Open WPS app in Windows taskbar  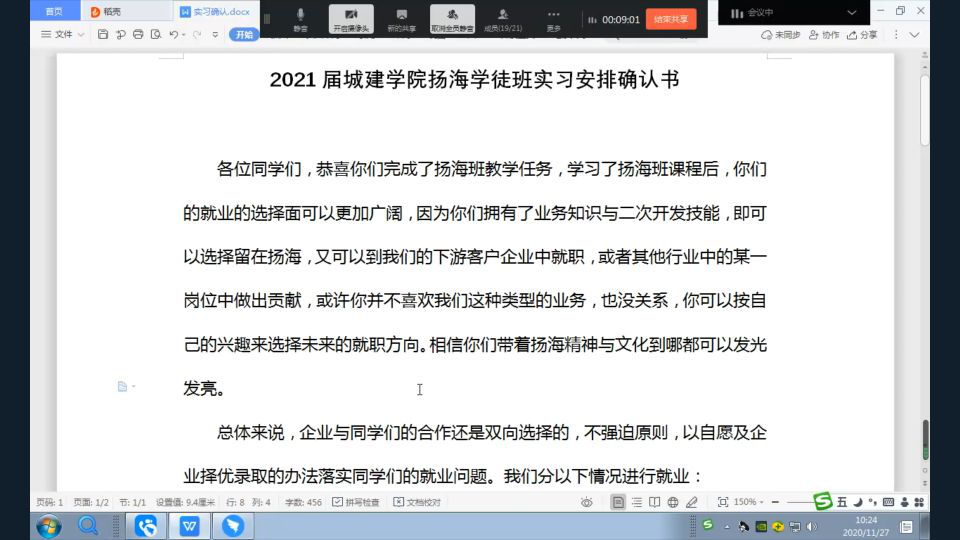pyautogui.click(x=189, y=525)
